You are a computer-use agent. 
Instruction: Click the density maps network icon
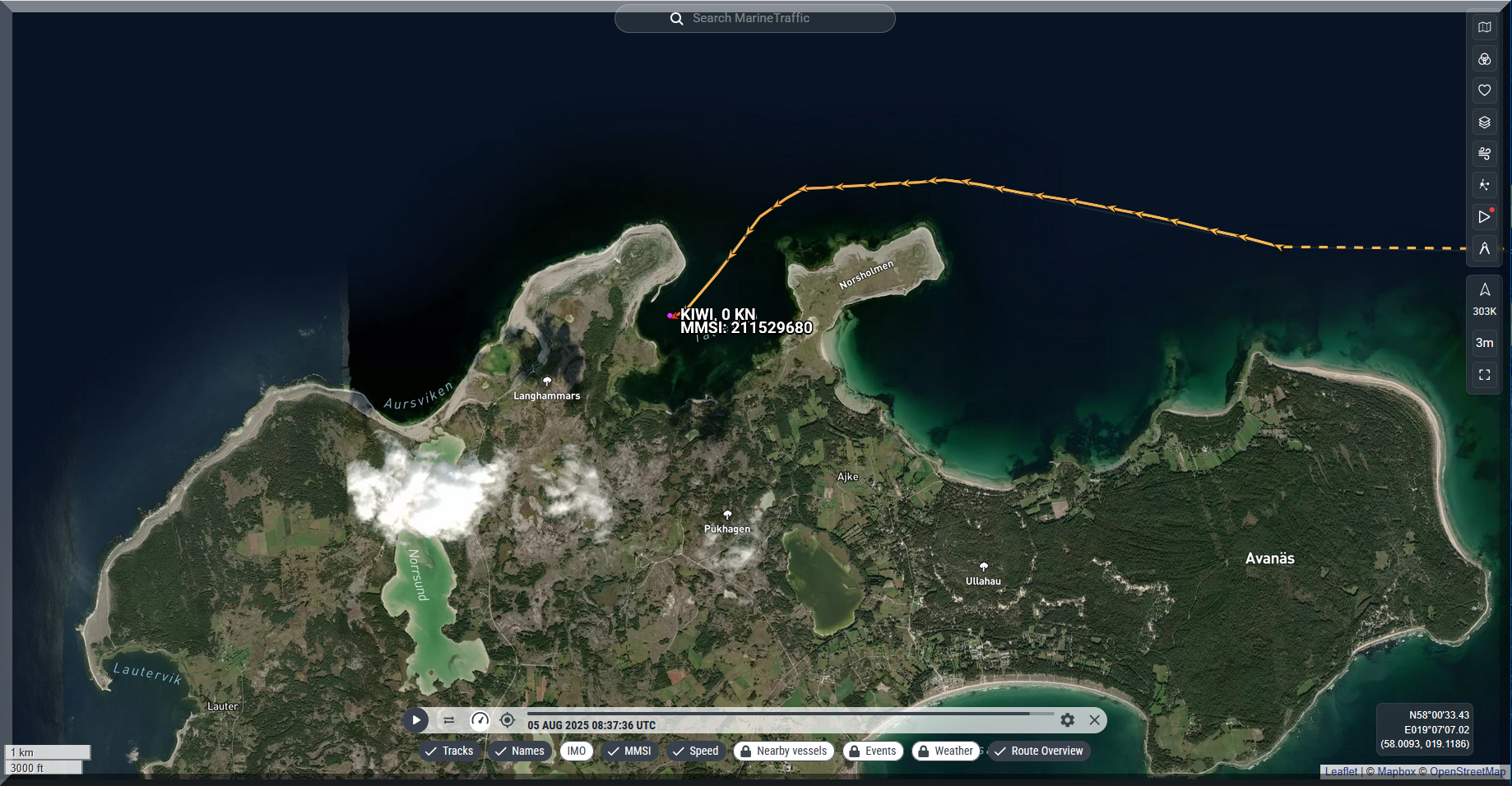click(x=1484, y=185)
